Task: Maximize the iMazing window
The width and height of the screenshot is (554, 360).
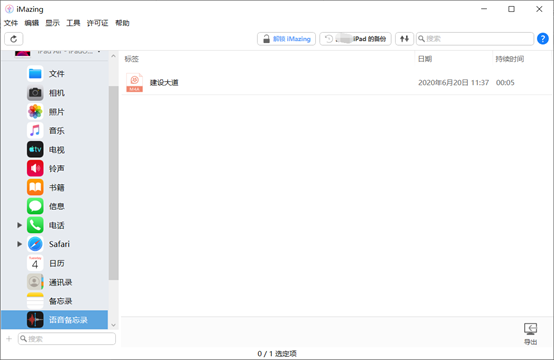Action: pyautogui.click(x=511, y=9)
